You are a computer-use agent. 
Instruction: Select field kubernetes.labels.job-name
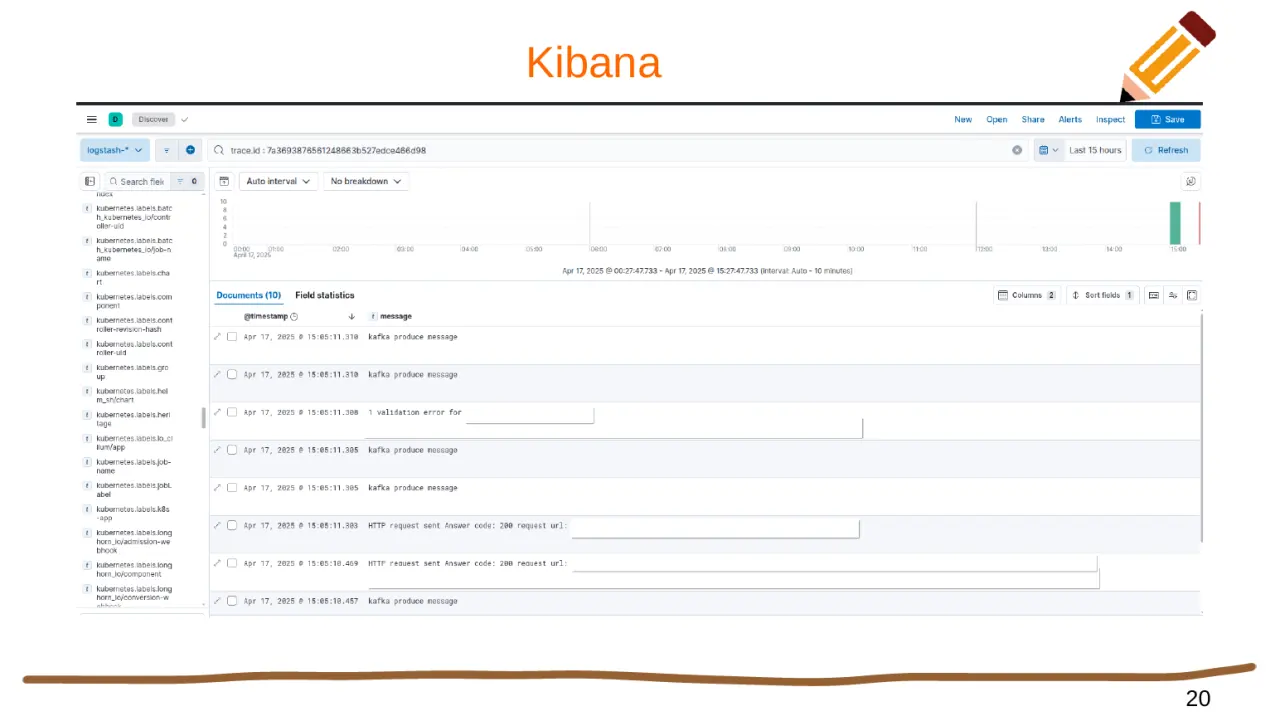point(134,466)
